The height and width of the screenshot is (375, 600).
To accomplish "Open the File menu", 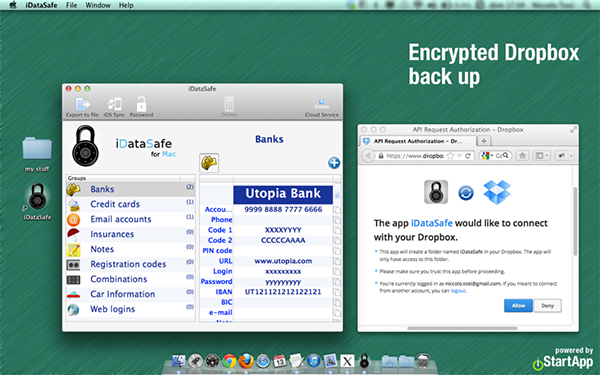I will coord(71,5).
